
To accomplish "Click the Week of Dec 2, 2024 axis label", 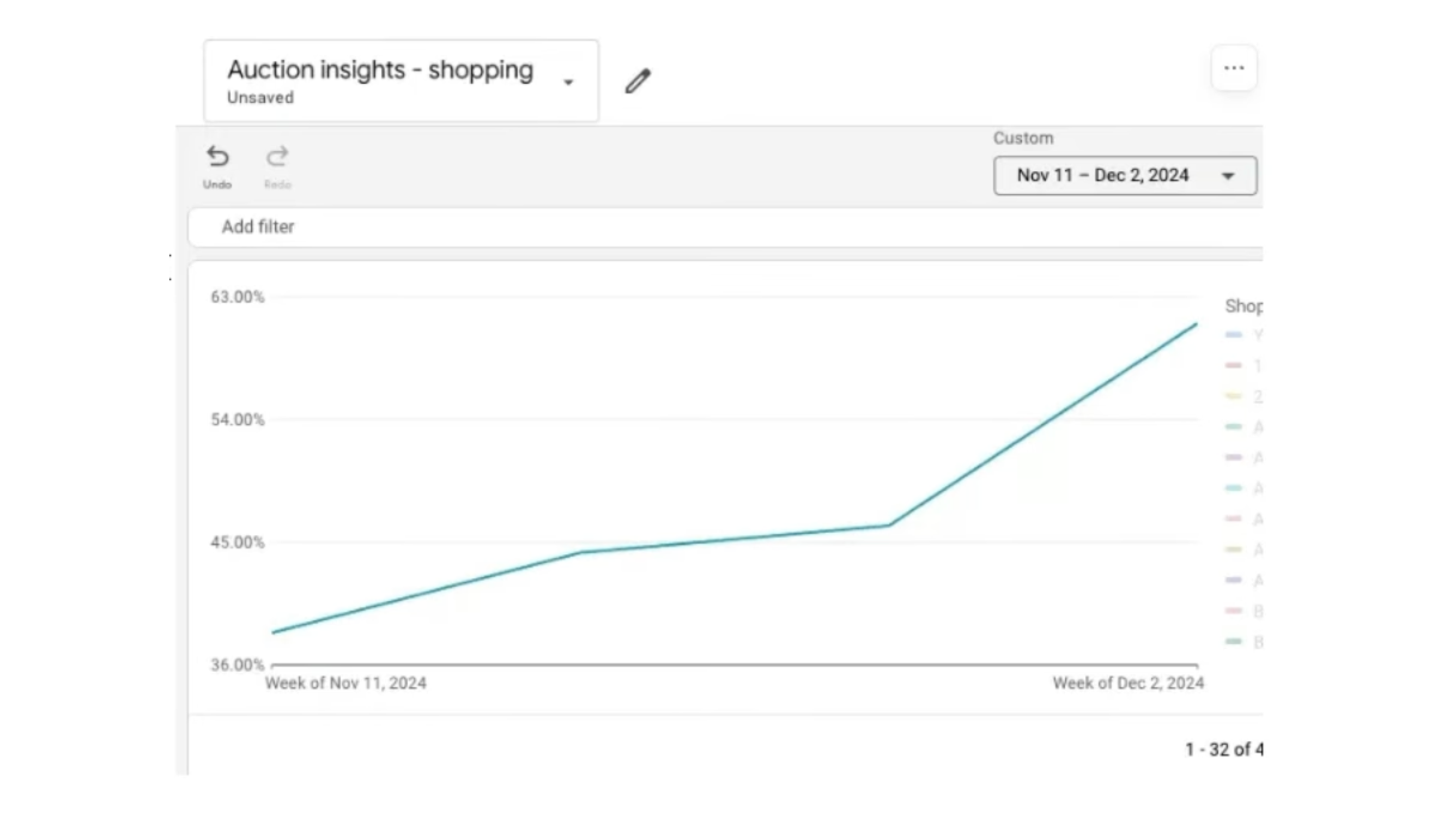I will coord(1128,683).
